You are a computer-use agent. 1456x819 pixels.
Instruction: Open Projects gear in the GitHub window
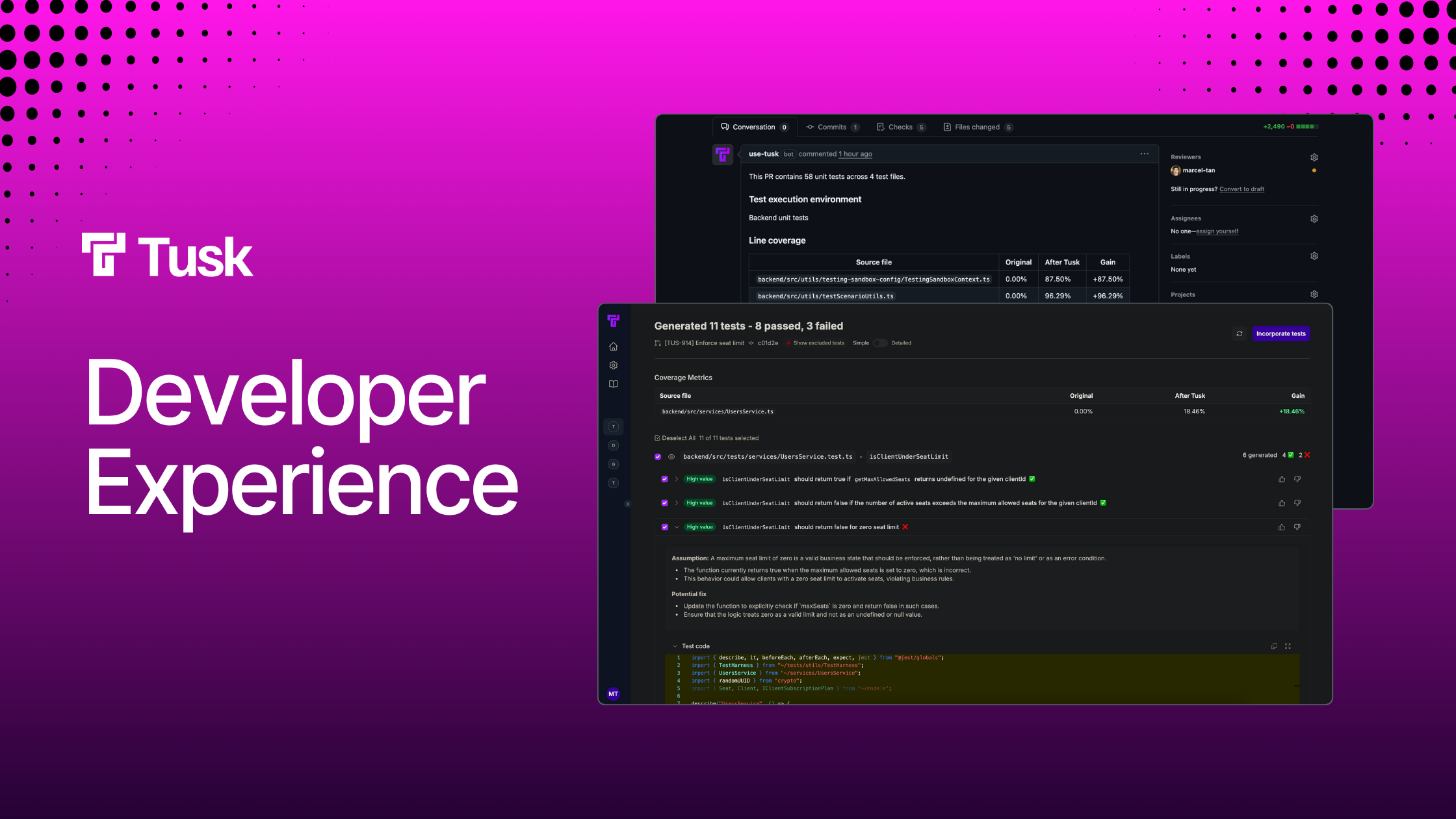(1314, 294)
